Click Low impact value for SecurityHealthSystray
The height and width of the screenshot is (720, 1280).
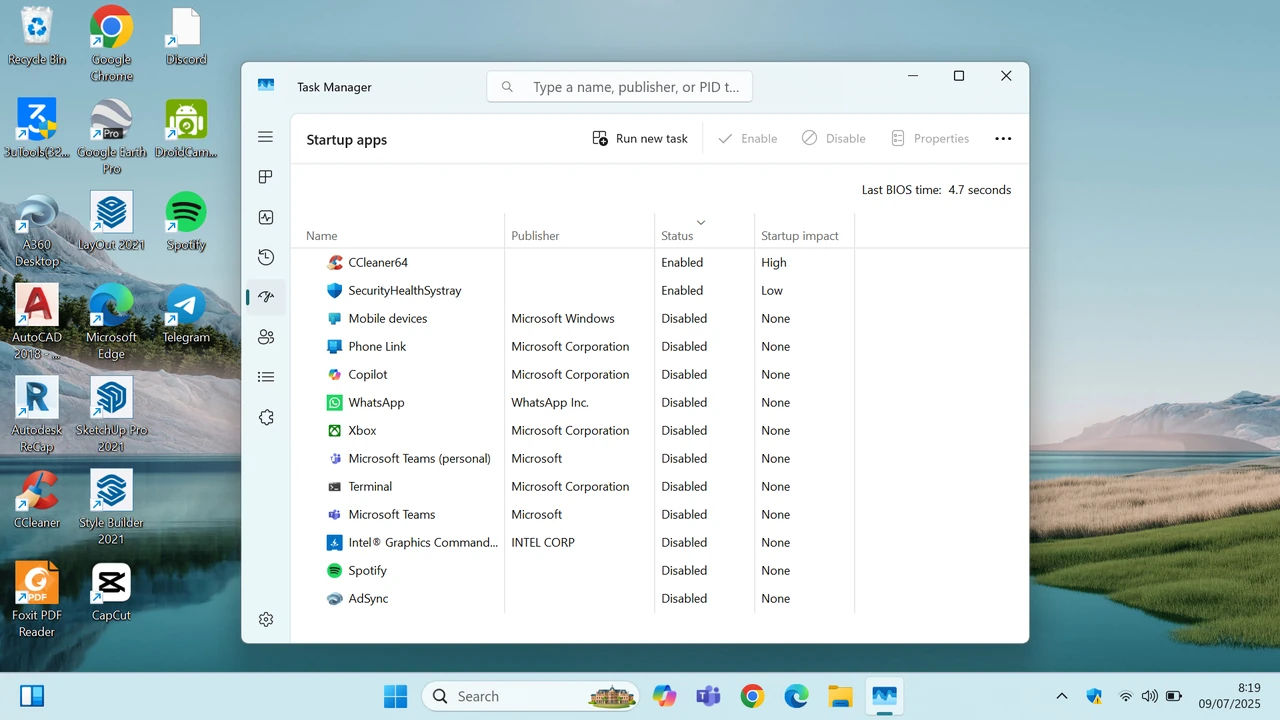[772, 291]
